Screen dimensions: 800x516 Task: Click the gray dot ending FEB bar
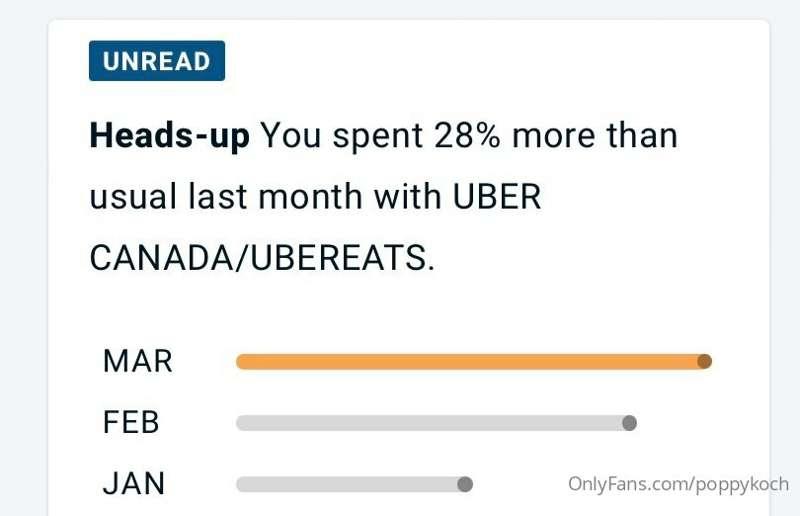(x=630, y=423)
